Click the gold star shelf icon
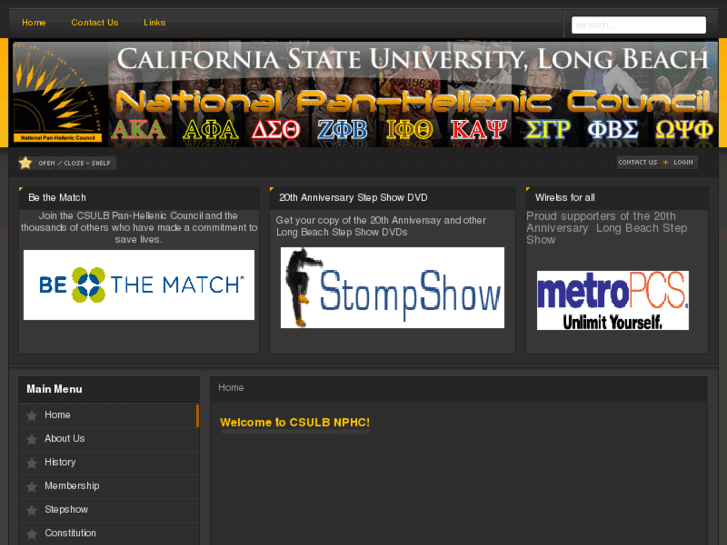Image resolution: width=727 pixels, height=545 pixels. point(26,163)
